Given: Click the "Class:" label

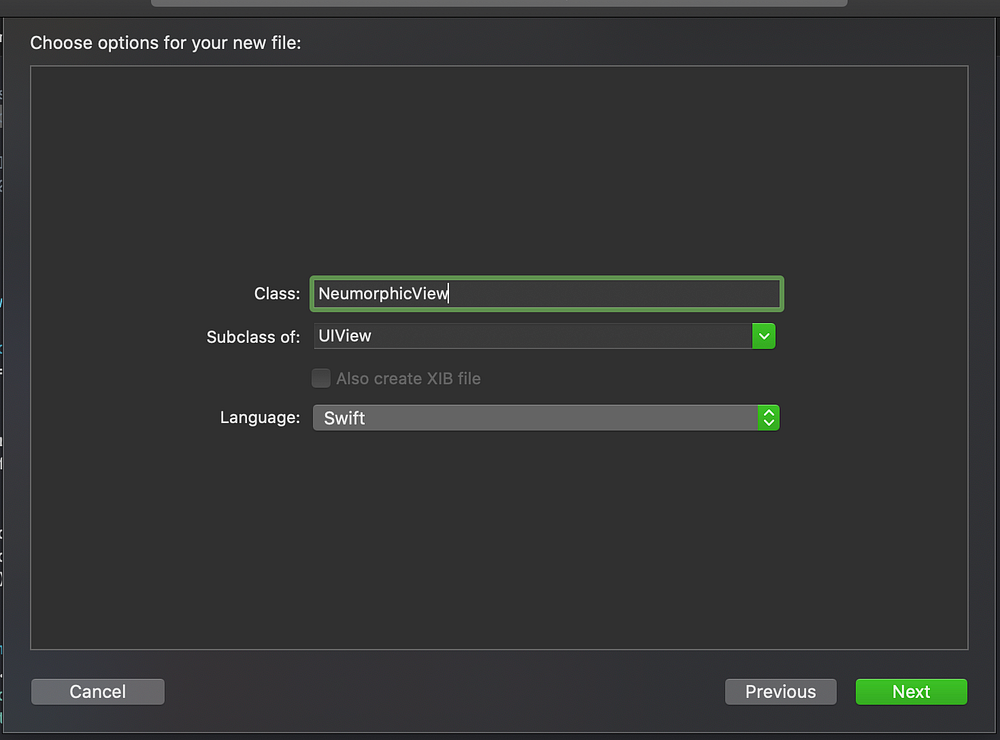Looking at the screenshot, I should point(277,293).
